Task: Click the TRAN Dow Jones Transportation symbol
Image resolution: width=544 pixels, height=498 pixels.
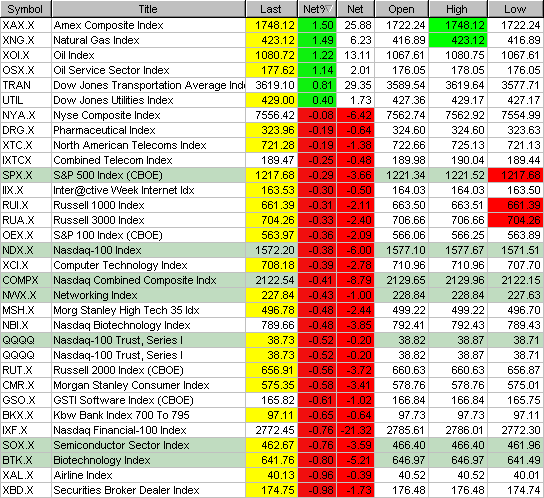Action: coord(17,85)
